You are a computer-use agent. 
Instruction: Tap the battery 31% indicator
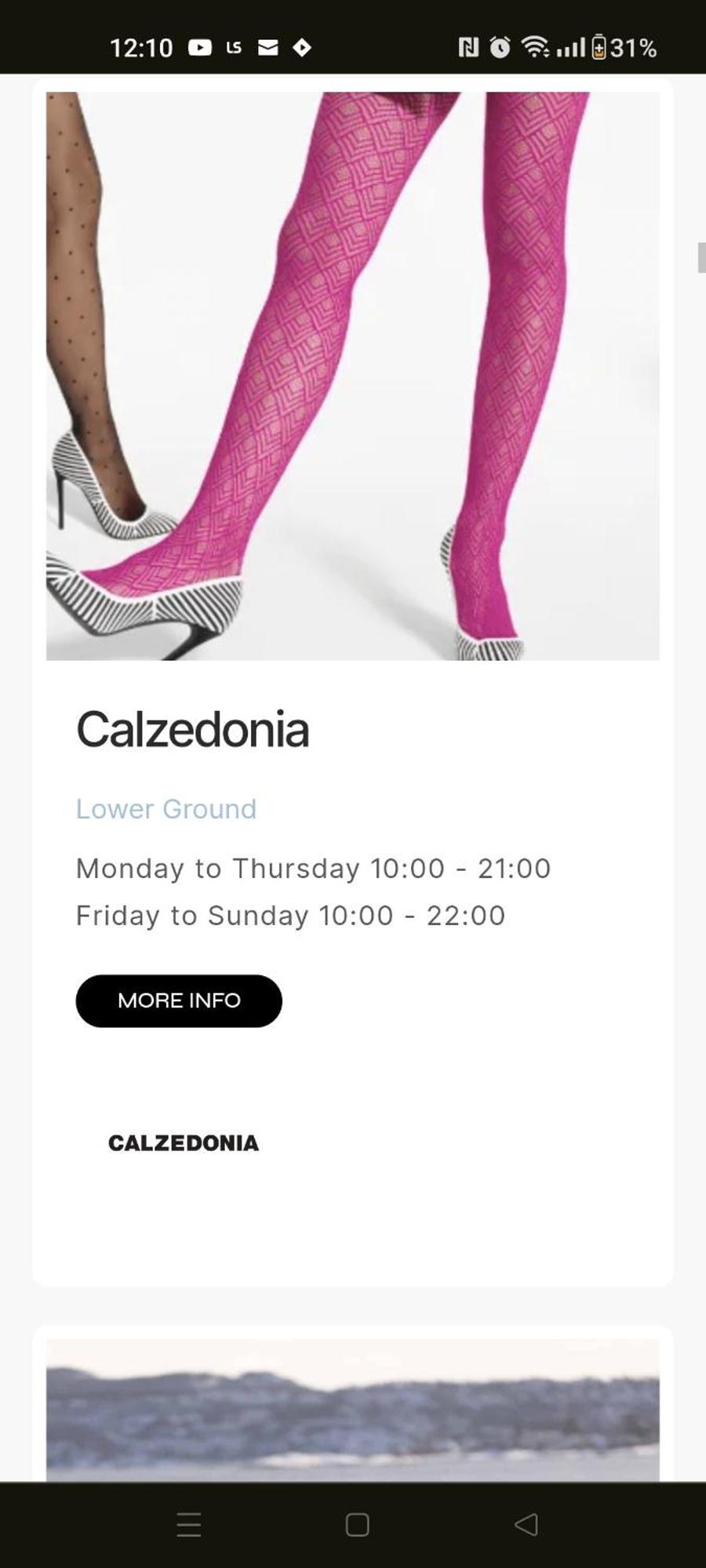(x=624, y=48)
